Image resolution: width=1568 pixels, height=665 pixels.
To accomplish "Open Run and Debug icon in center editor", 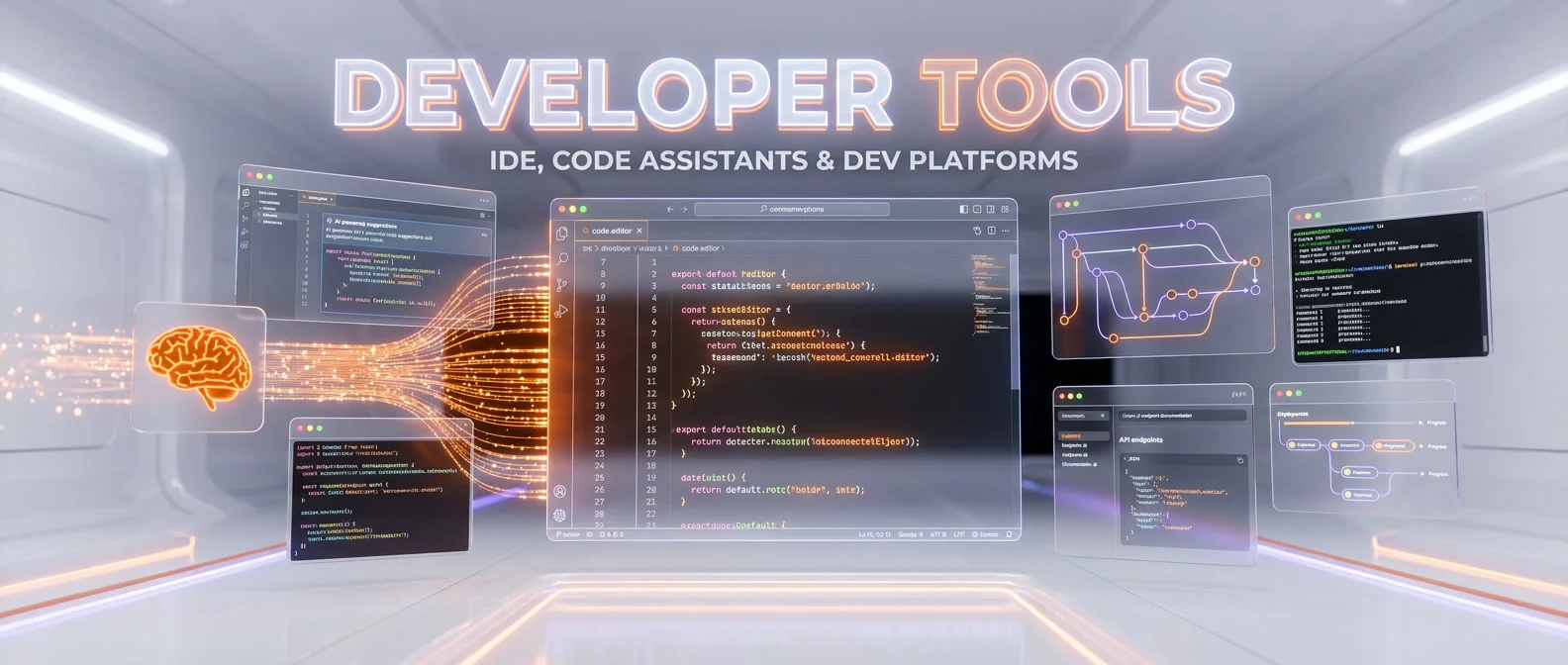I will 561,311.
